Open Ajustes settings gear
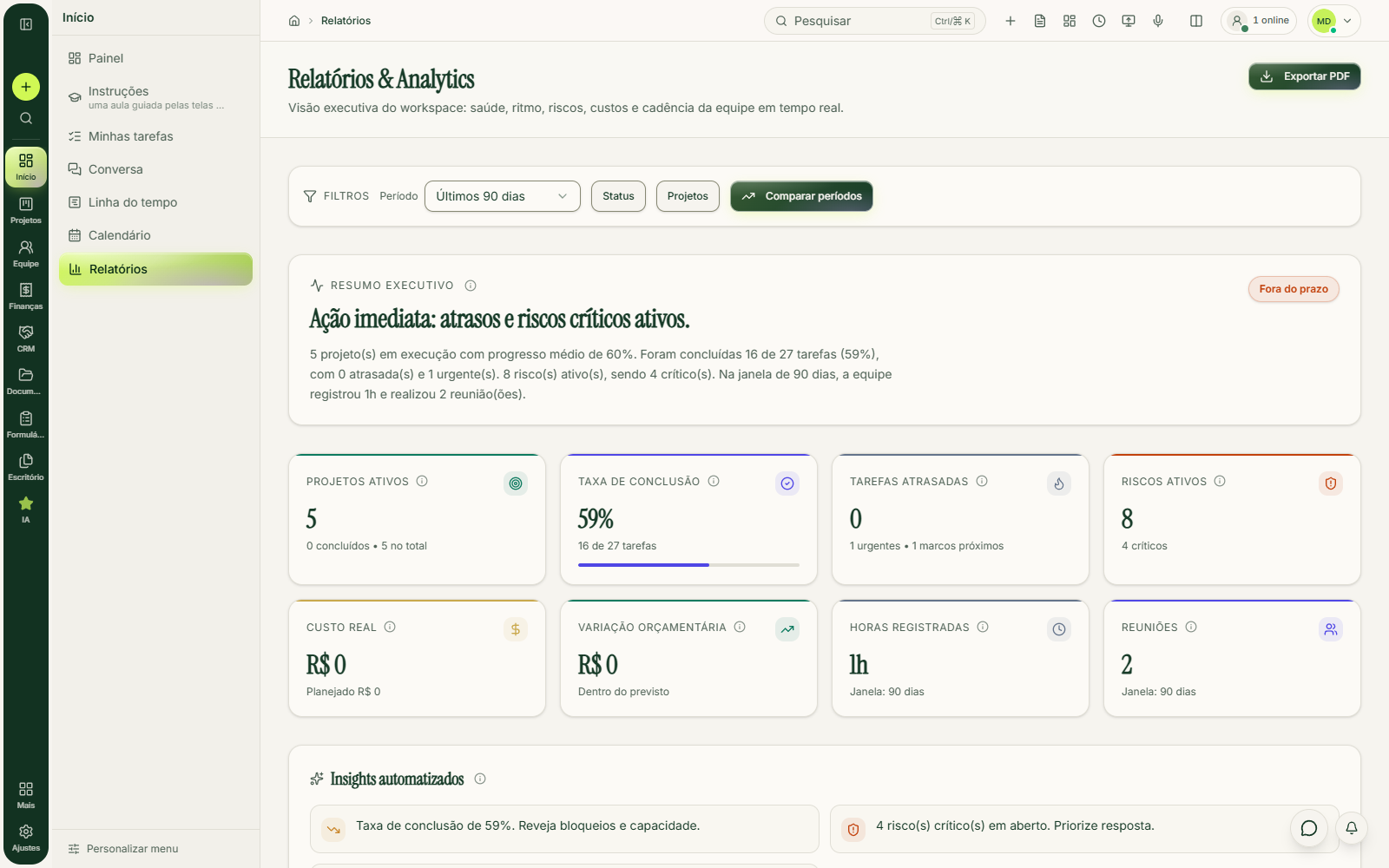1389x868 pixels. pyautogui.click(x=26, y=837)
